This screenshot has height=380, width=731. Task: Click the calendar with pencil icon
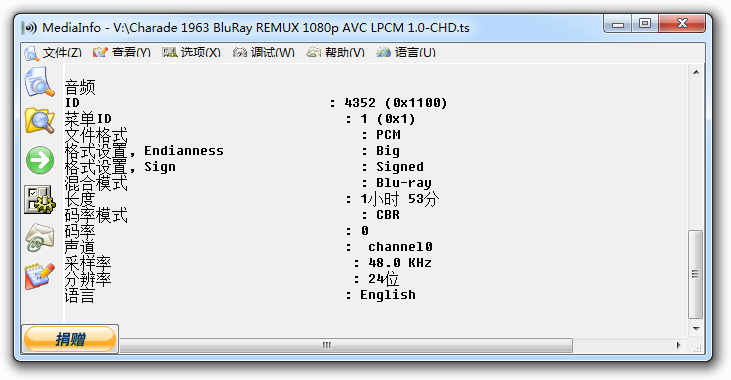39,276
